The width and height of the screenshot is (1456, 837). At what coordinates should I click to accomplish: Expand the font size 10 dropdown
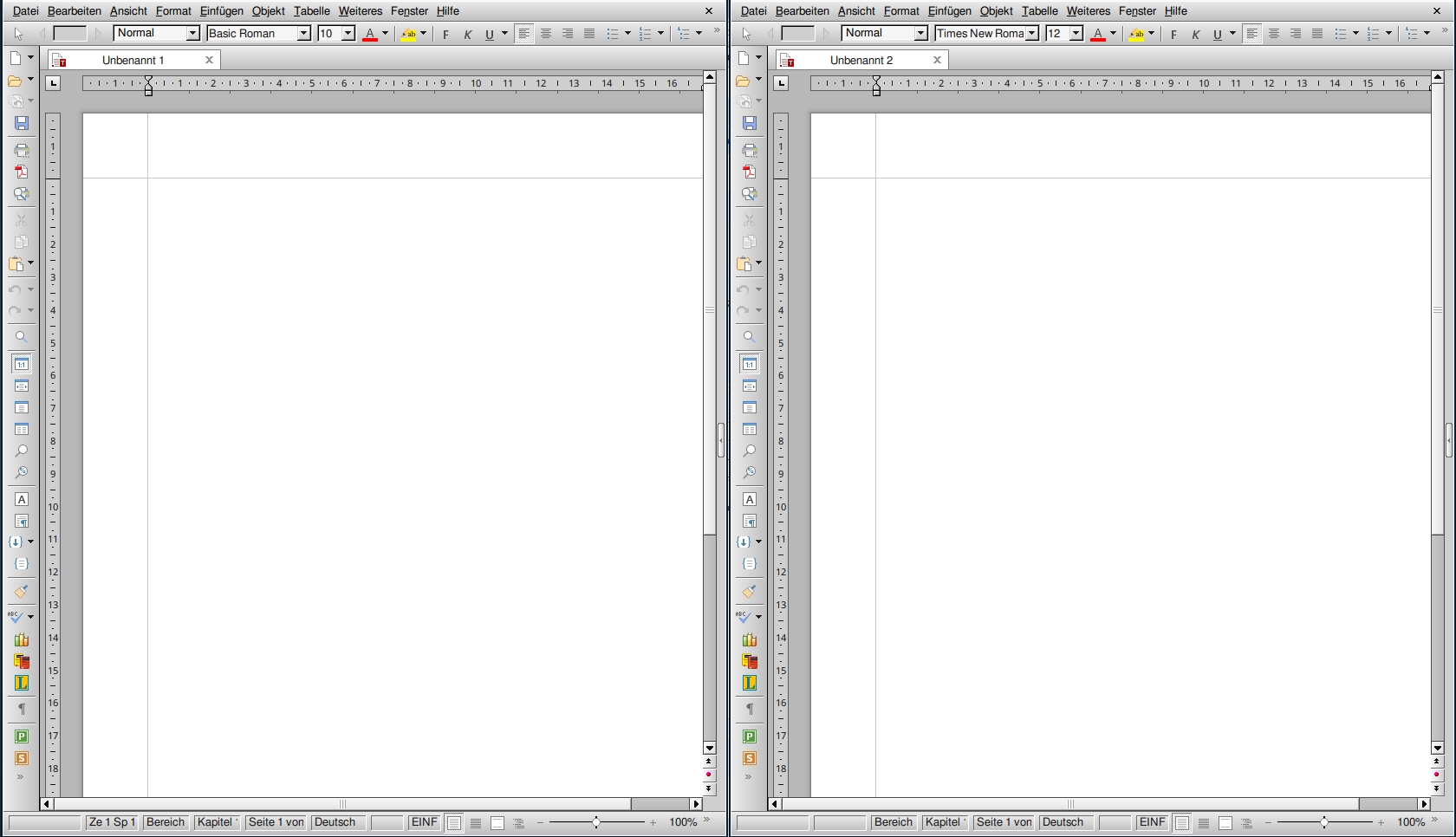[x=348, y=34]
